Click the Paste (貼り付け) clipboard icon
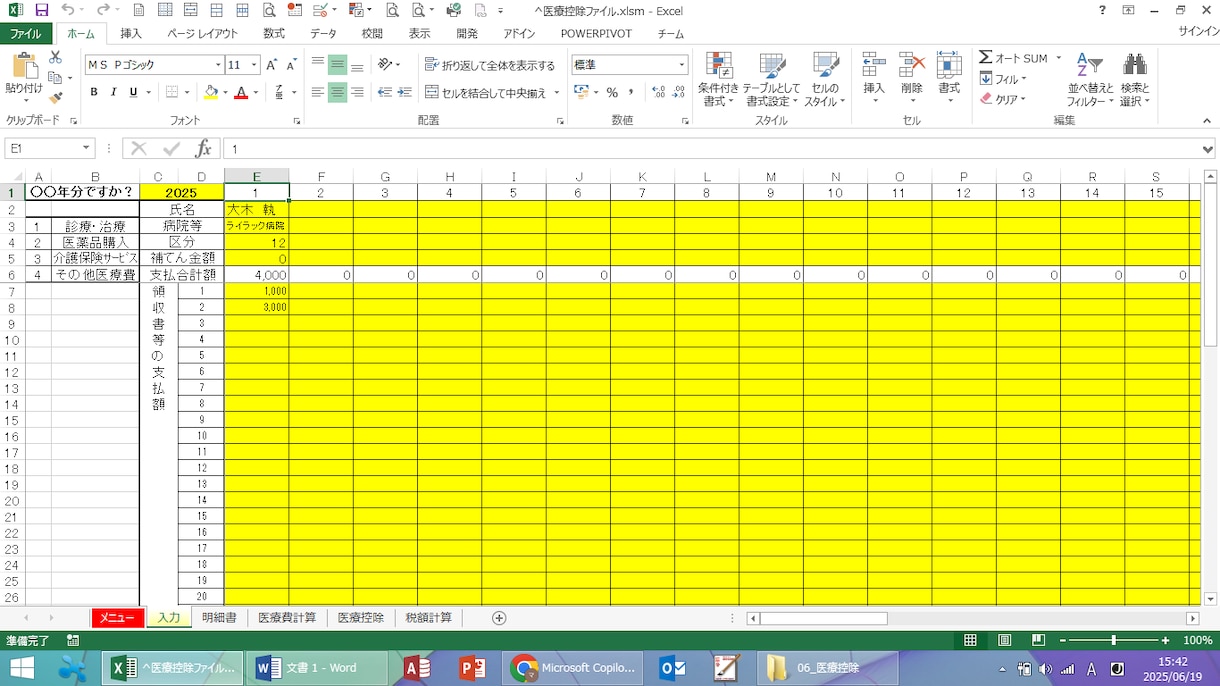The height and width of the screenshot is (686, 1220). click(x=23, y=65)
